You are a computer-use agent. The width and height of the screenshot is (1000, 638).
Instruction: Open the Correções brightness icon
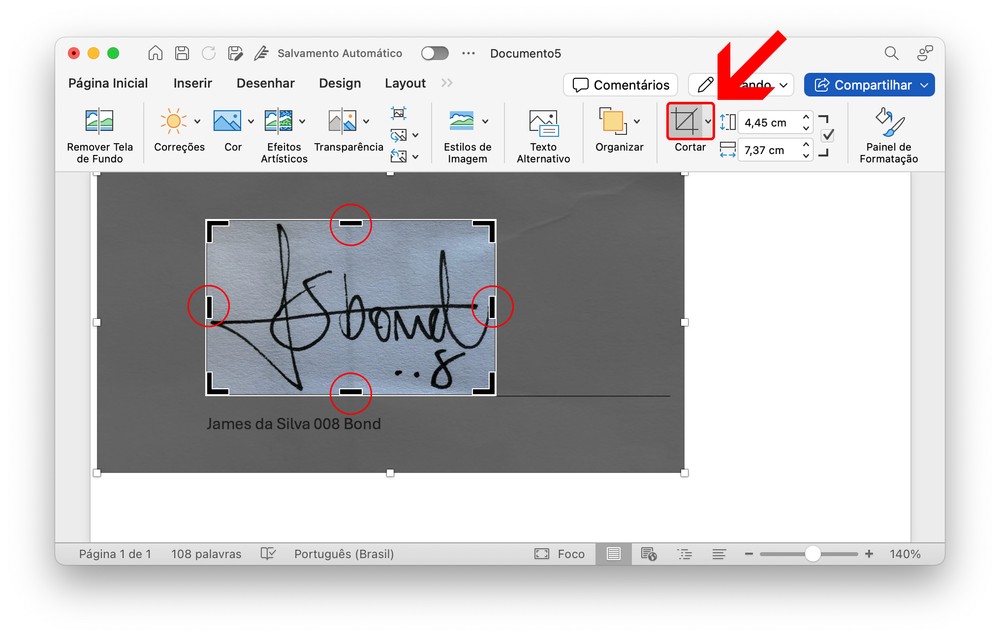pos(173,122)
